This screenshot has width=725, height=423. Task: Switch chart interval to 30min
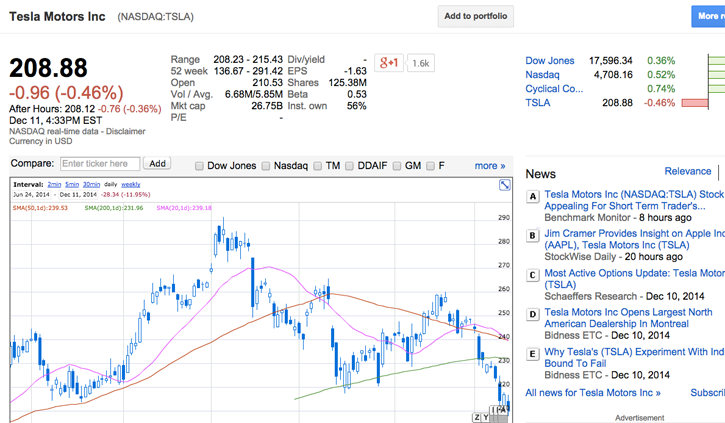pyautogui.click(x=92, y=184)
